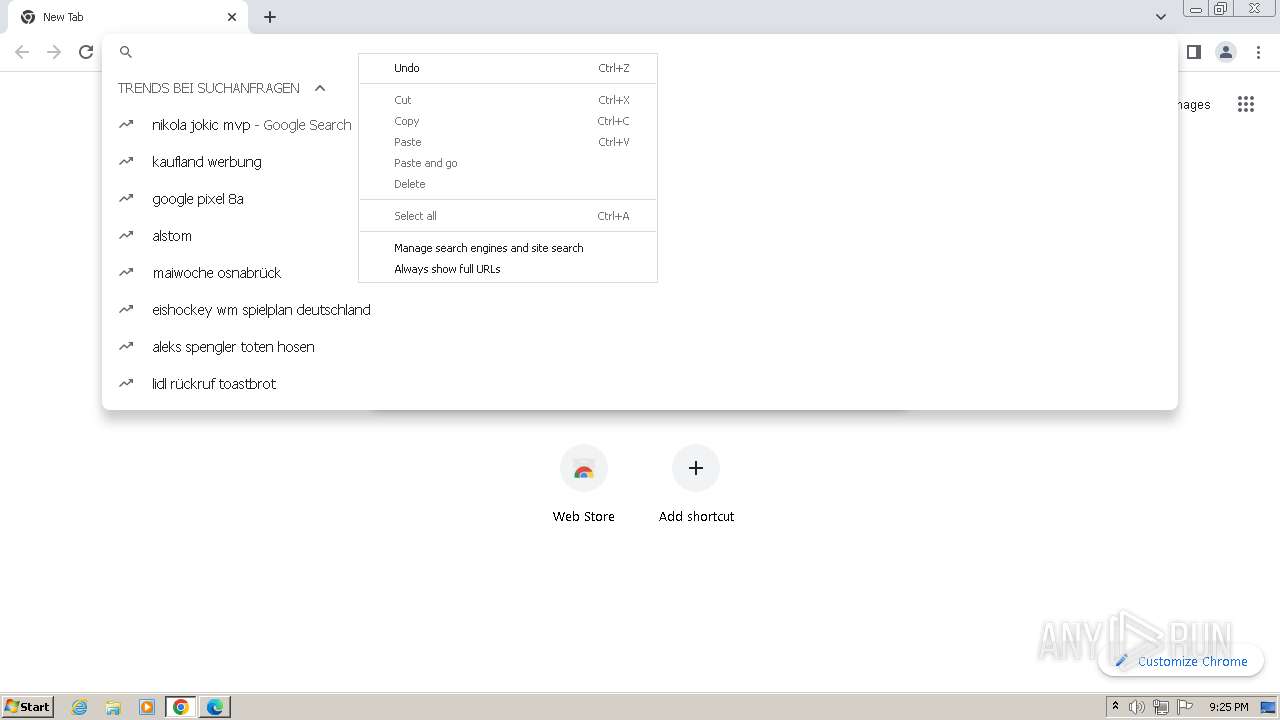Open the Web Store shortcut
This screenshot has height=720, width=1280.
(584, 484)
